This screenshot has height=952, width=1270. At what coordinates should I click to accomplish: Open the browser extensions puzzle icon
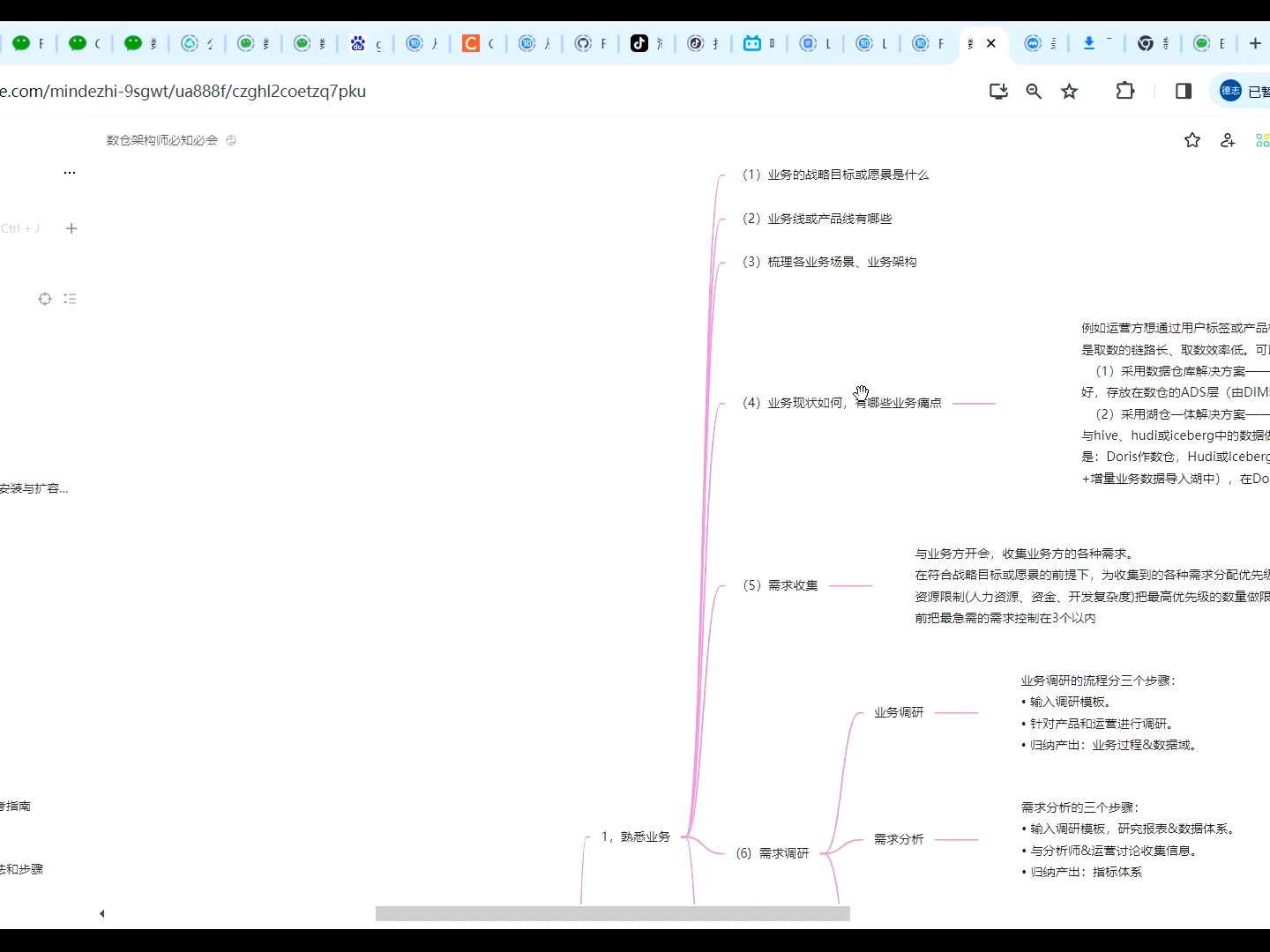click(1124, 91)
